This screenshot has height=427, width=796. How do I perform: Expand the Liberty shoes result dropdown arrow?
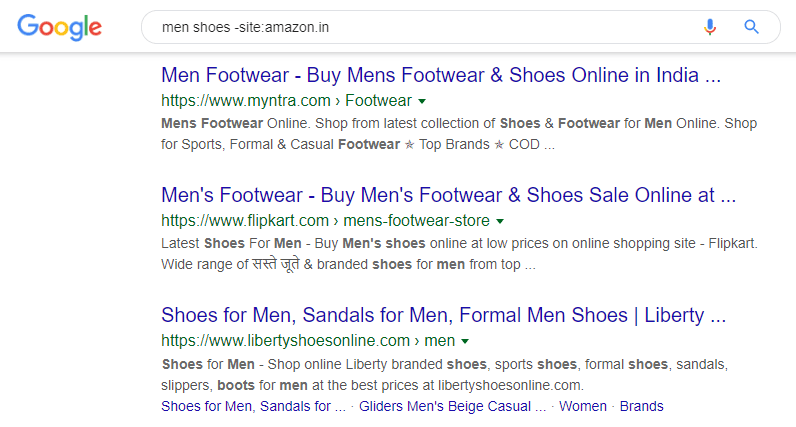coord(465,341)
